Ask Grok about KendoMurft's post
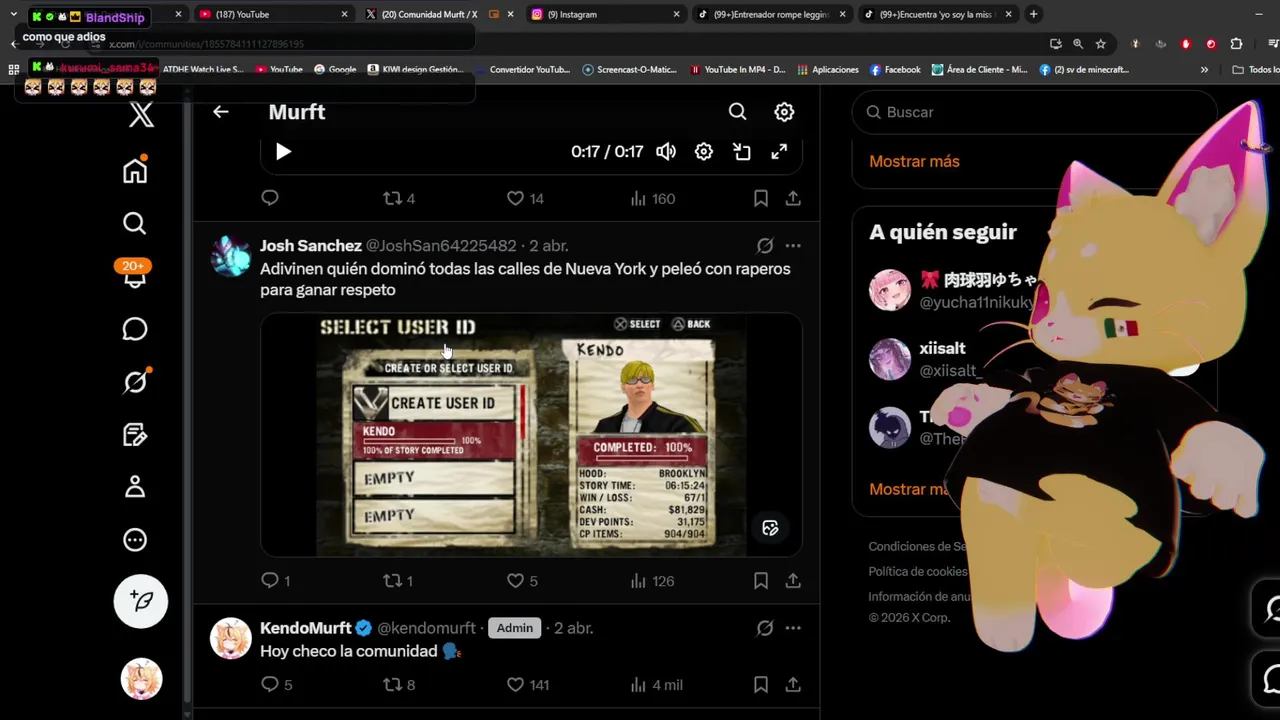The height and width of the screenshot is (720, 1280). click(765, 628)
